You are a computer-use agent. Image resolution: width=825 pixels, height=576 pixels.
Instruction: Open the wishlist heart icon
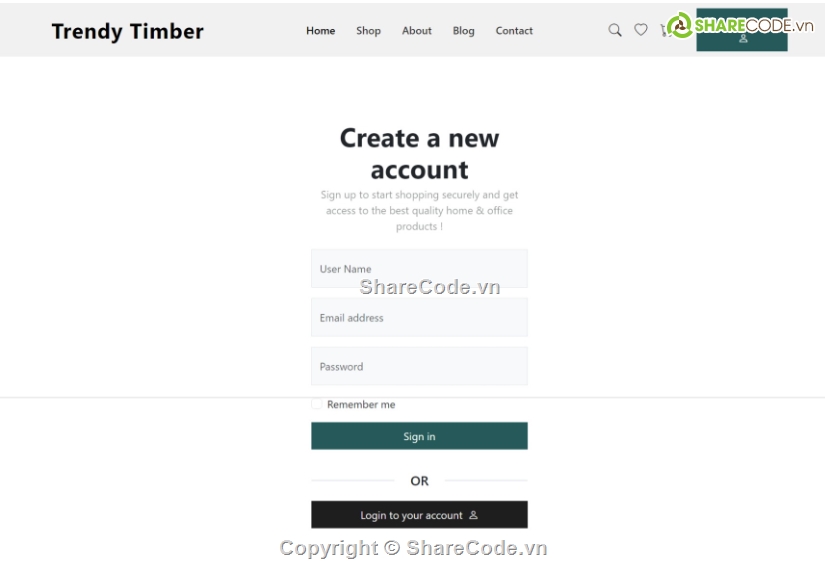pyautogui.click(x=640, y=30)
